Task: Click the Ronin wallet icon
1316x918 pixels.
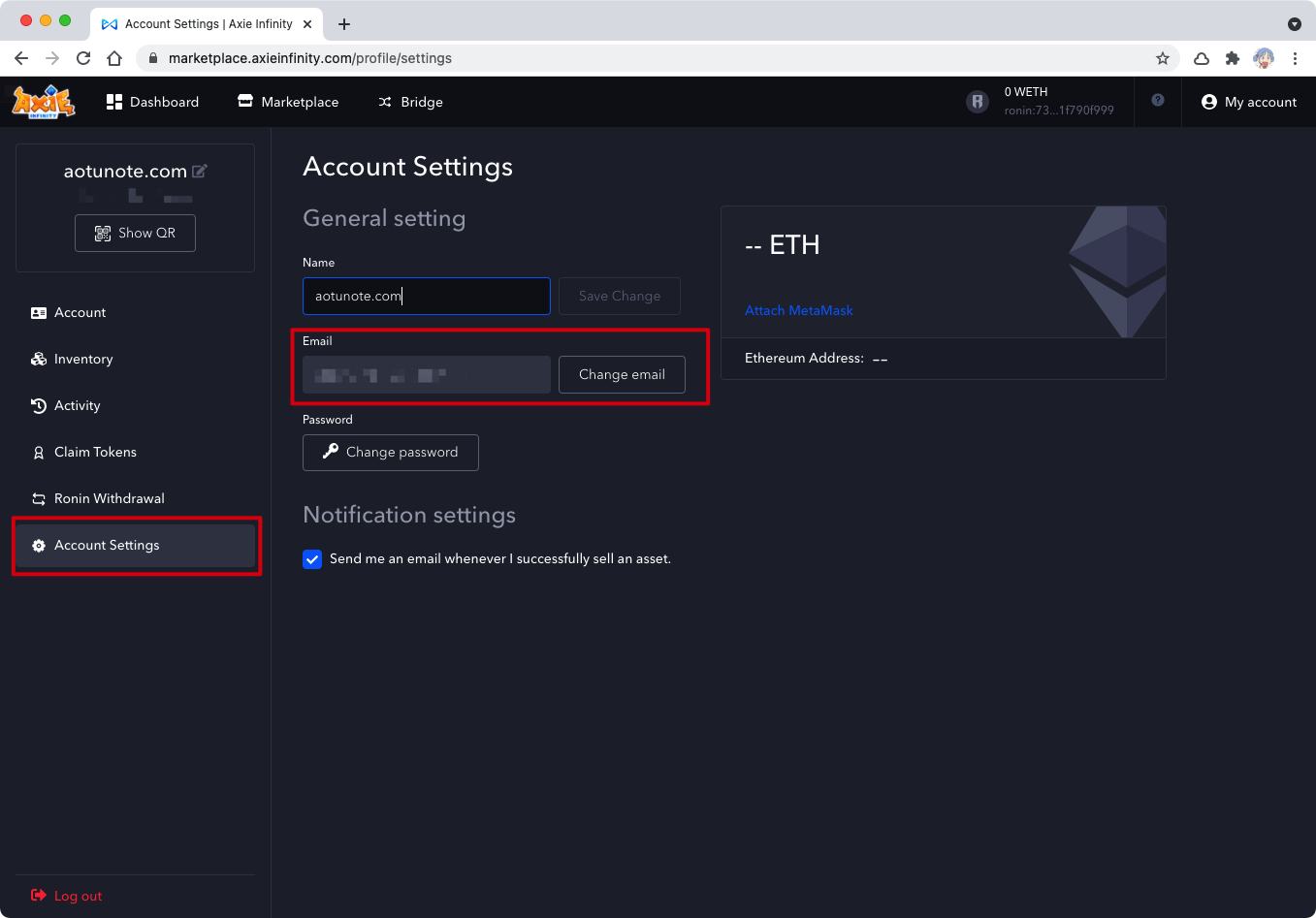Action: pyautogui.click(x=978, y=101)
